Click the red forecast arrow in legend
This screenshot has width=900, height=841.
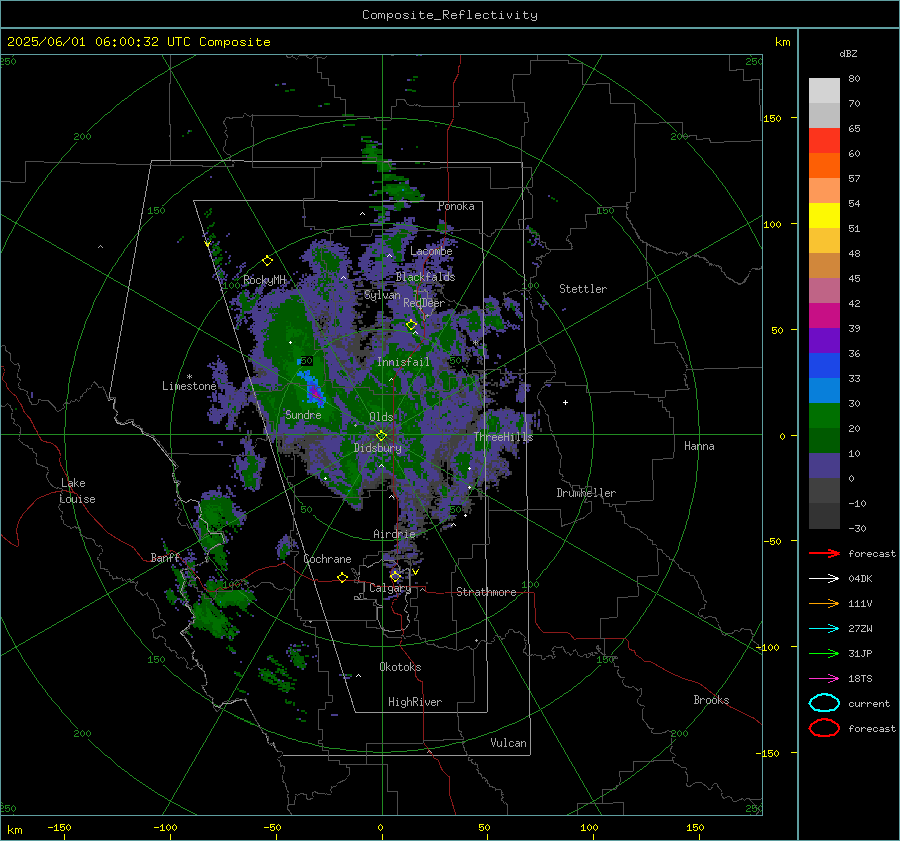[x=824, y=553]
